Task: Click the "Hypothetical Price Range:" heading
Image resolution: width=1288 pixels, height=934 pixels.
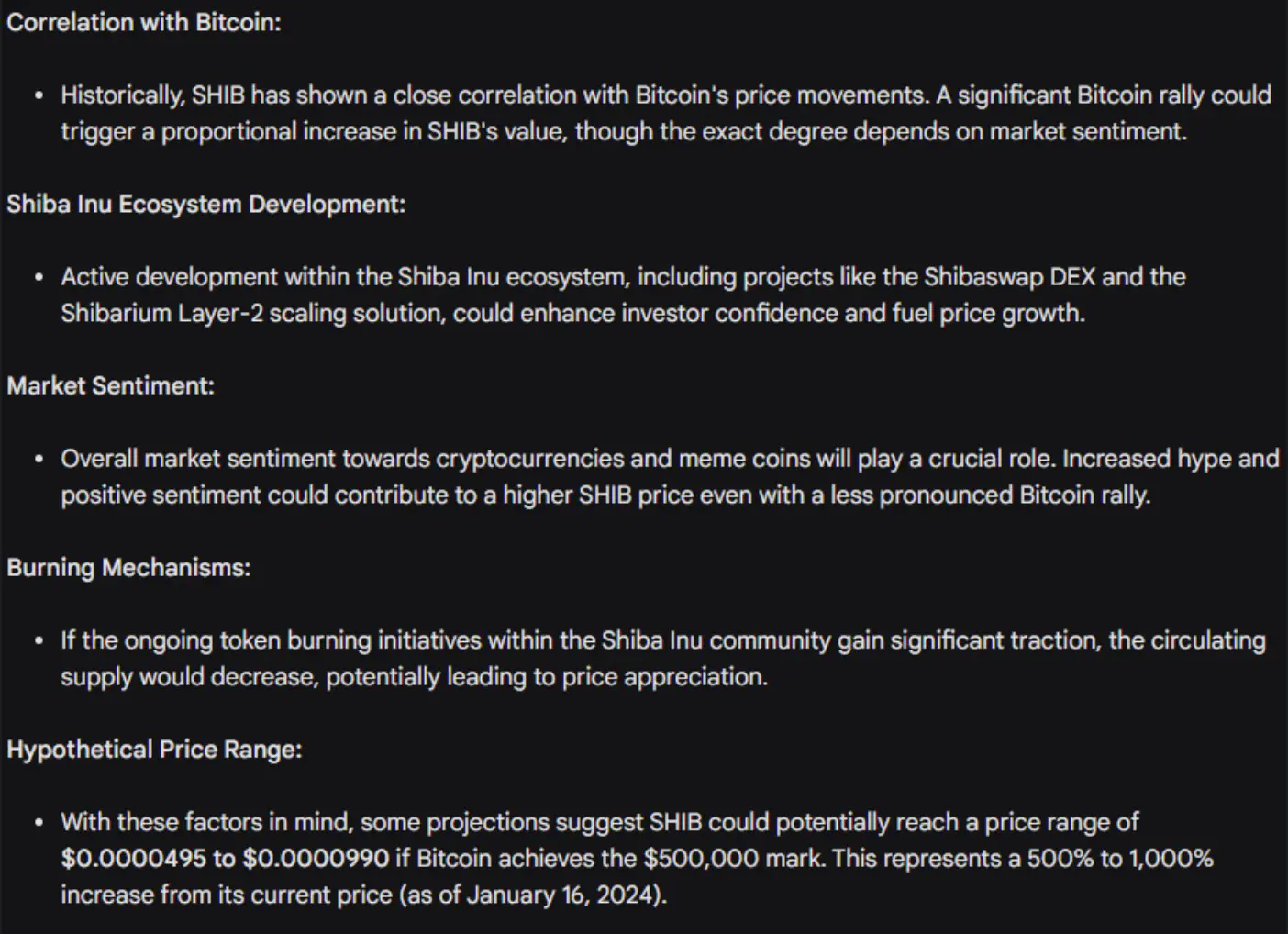Action: pyautogui.click(x=154, y=749)
